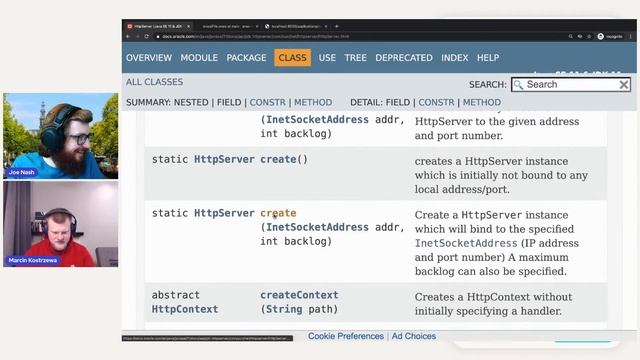This screenshot has width=640, height=360.
Task: Open the HELP navigation item
Action: (488, 58)
